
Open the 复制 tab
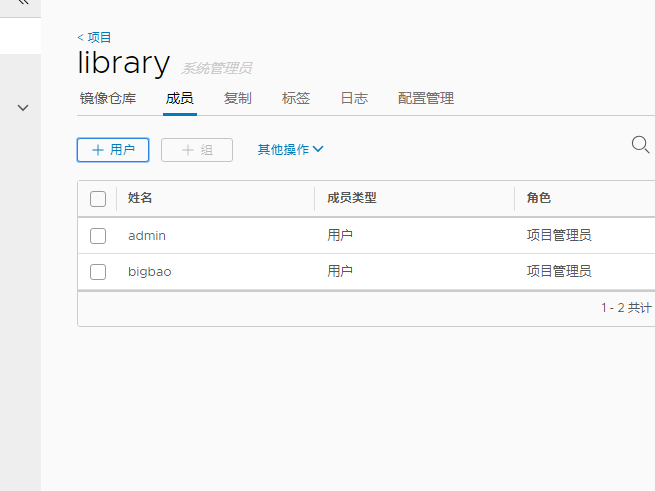[x=238, y=99]
